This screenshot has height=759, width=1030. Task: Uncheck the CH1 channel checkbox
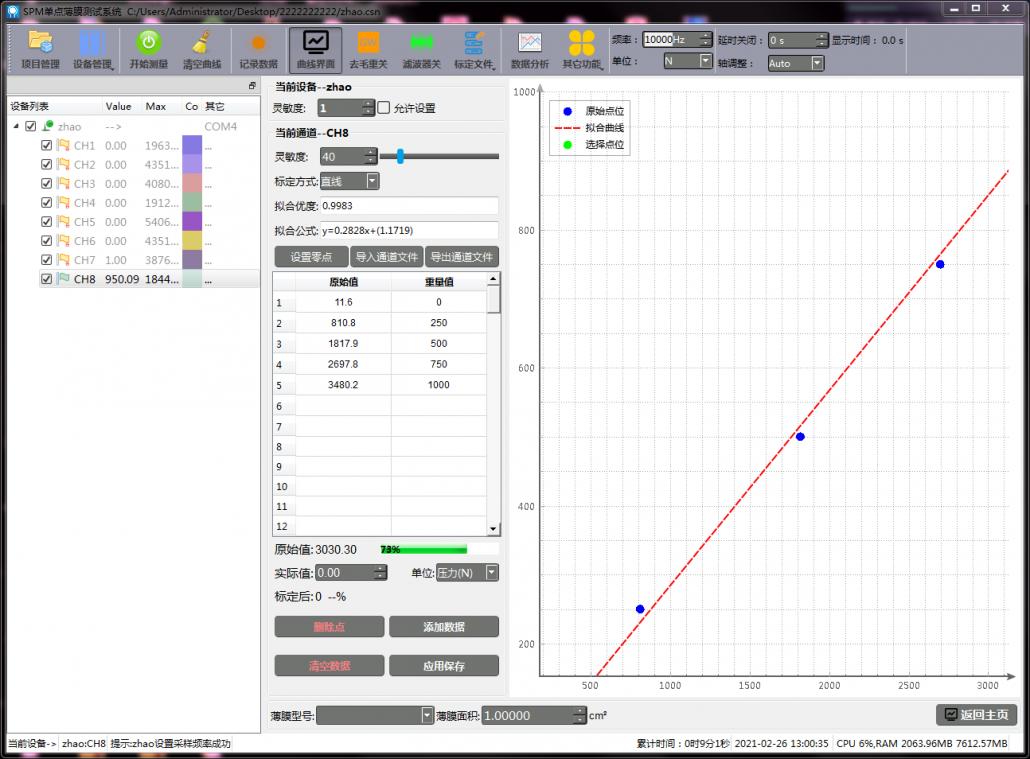46,145
